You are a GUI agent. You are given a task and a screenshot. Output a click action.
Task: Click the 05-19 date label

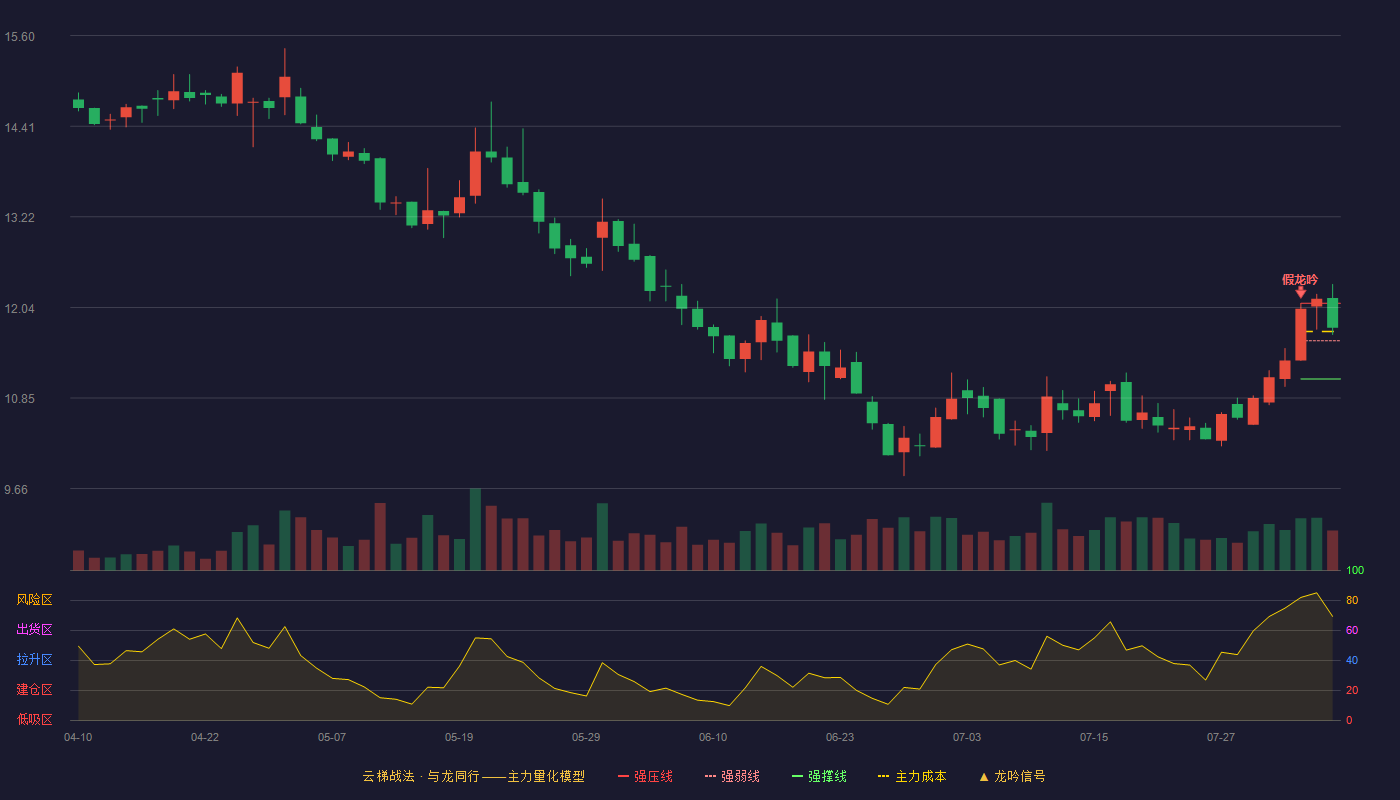tap(459, 737)
